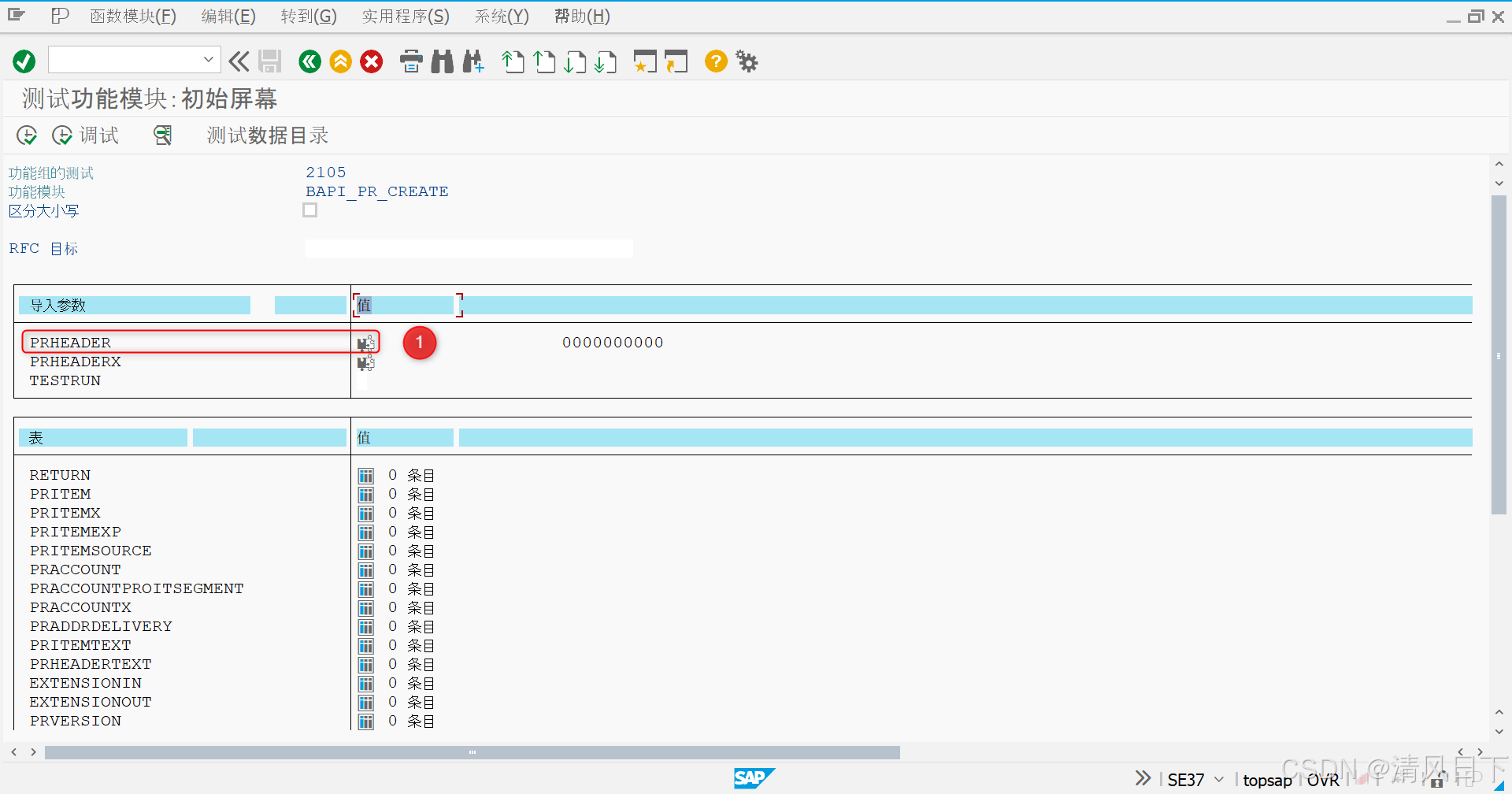Open the 转到(G) menu
The width and height of the screenshot is (1512, 794).
point(309,17)
